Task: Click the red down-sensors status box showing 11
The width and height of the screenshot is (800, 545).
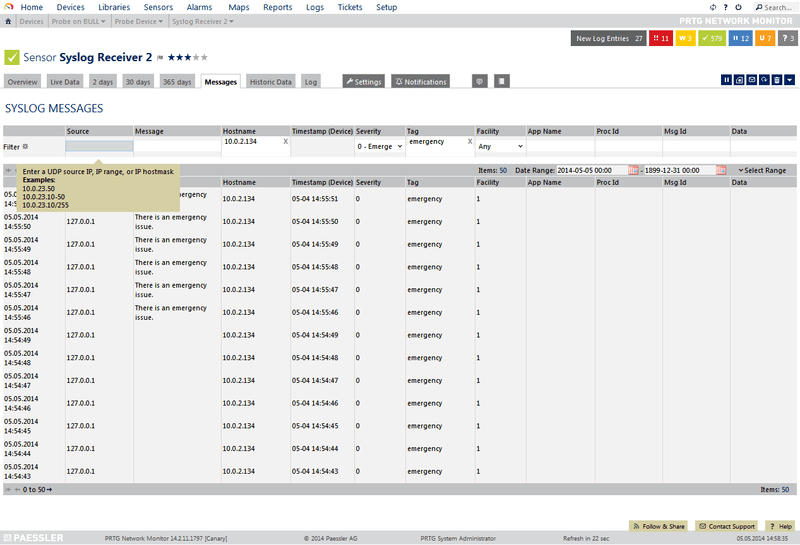Action: [x=661, y=38]
